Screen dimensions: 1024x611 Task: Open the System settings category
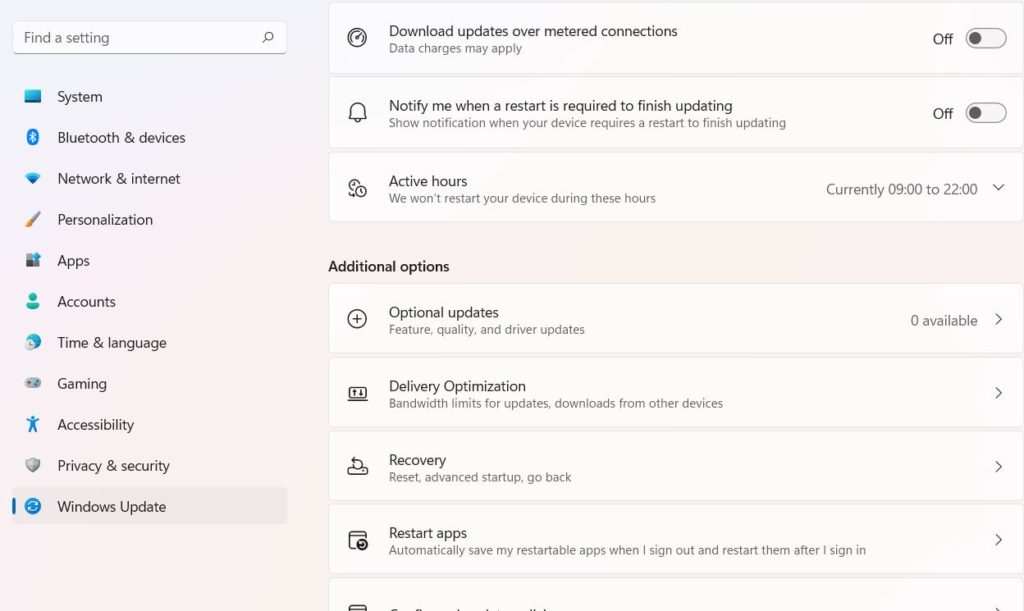(x=150, y=97)
